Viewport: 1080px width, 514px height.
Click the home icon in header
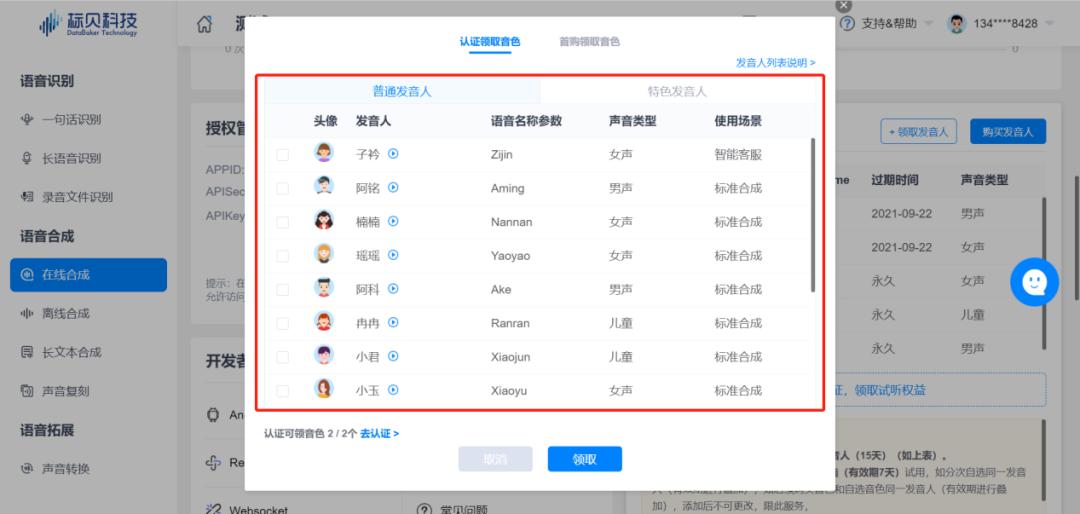[x=205, y=24]
